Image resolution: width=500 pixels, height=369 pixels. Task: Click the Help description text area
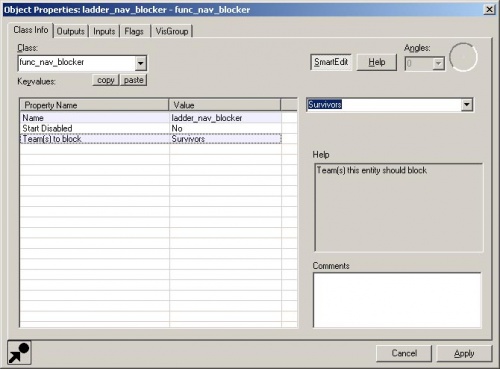tap(399, 207)
